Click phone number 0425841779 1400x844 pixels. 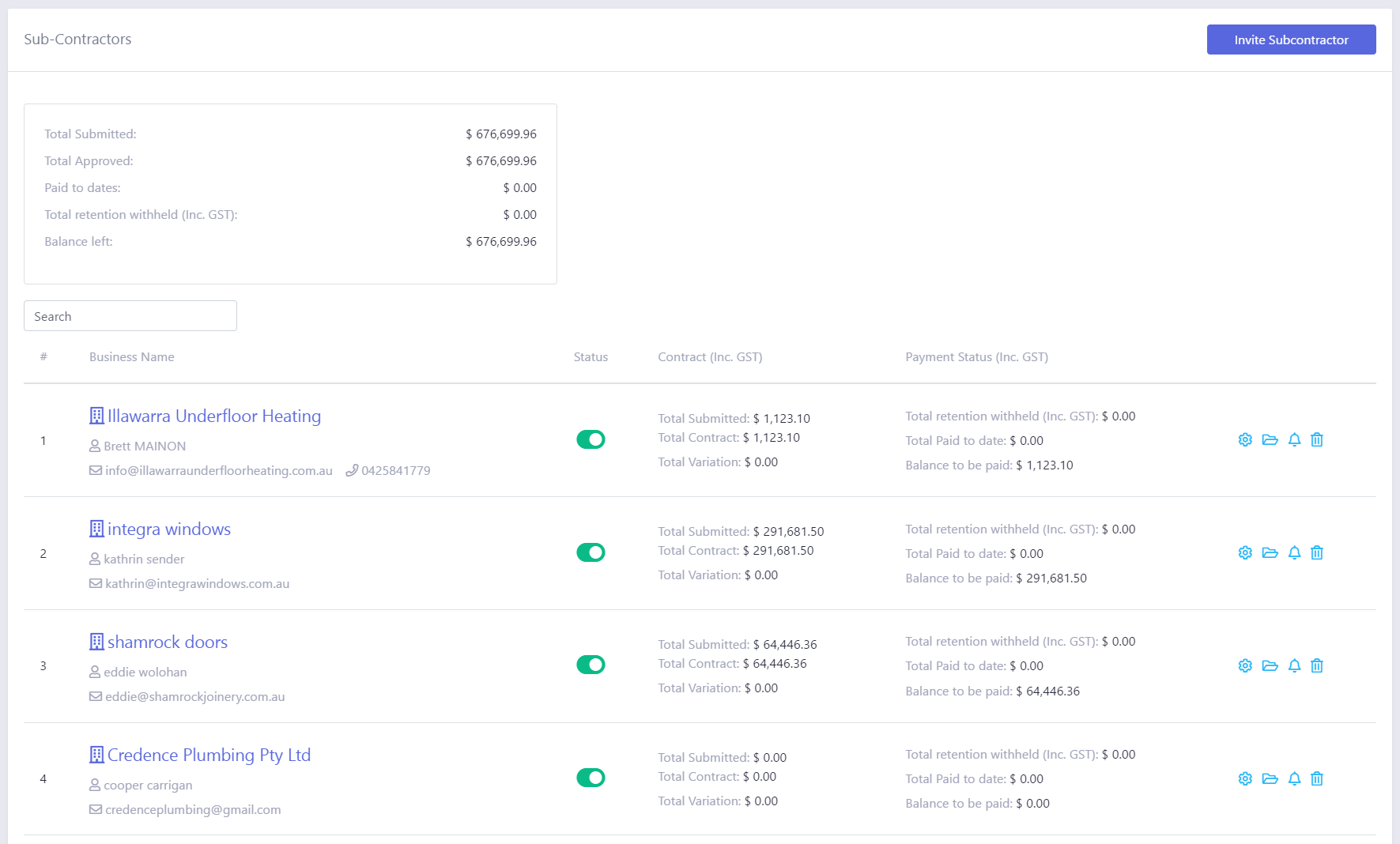[396, 471]
